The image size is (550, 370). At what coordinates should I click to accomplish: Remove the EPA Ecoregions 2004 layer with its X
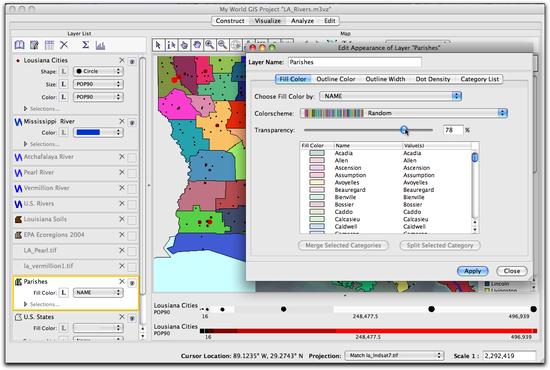click(122, 235)
